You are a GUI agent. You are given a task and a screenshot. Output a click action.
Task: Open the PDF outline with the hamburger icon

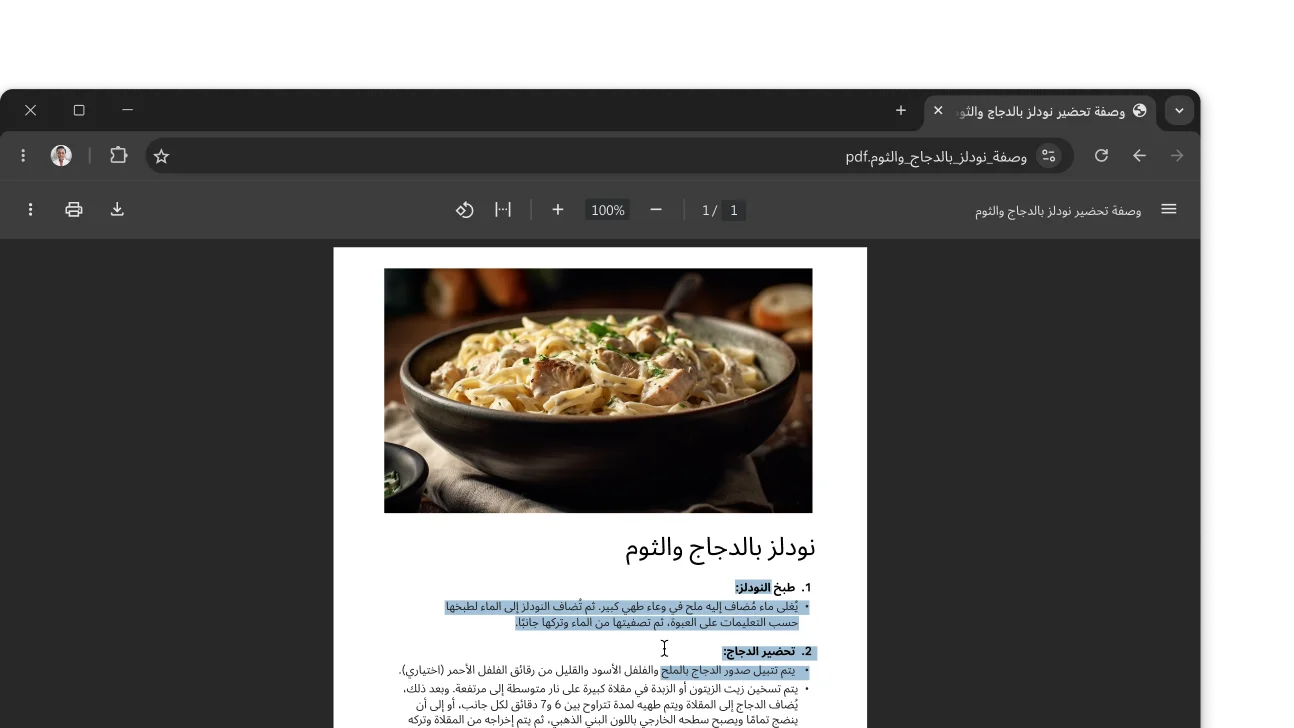[x=1168, y=209]
